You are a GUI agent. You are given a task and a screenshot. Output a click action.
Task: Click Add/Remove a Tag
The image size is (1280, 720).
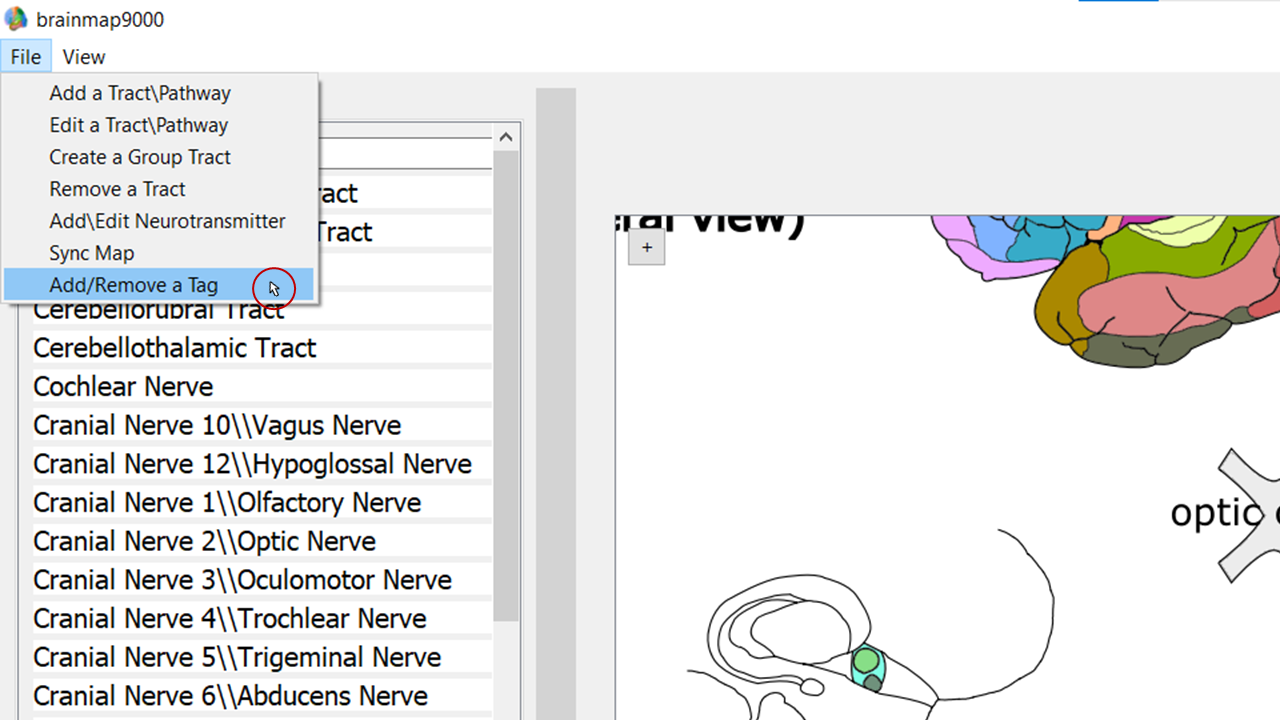pos(133,285)
